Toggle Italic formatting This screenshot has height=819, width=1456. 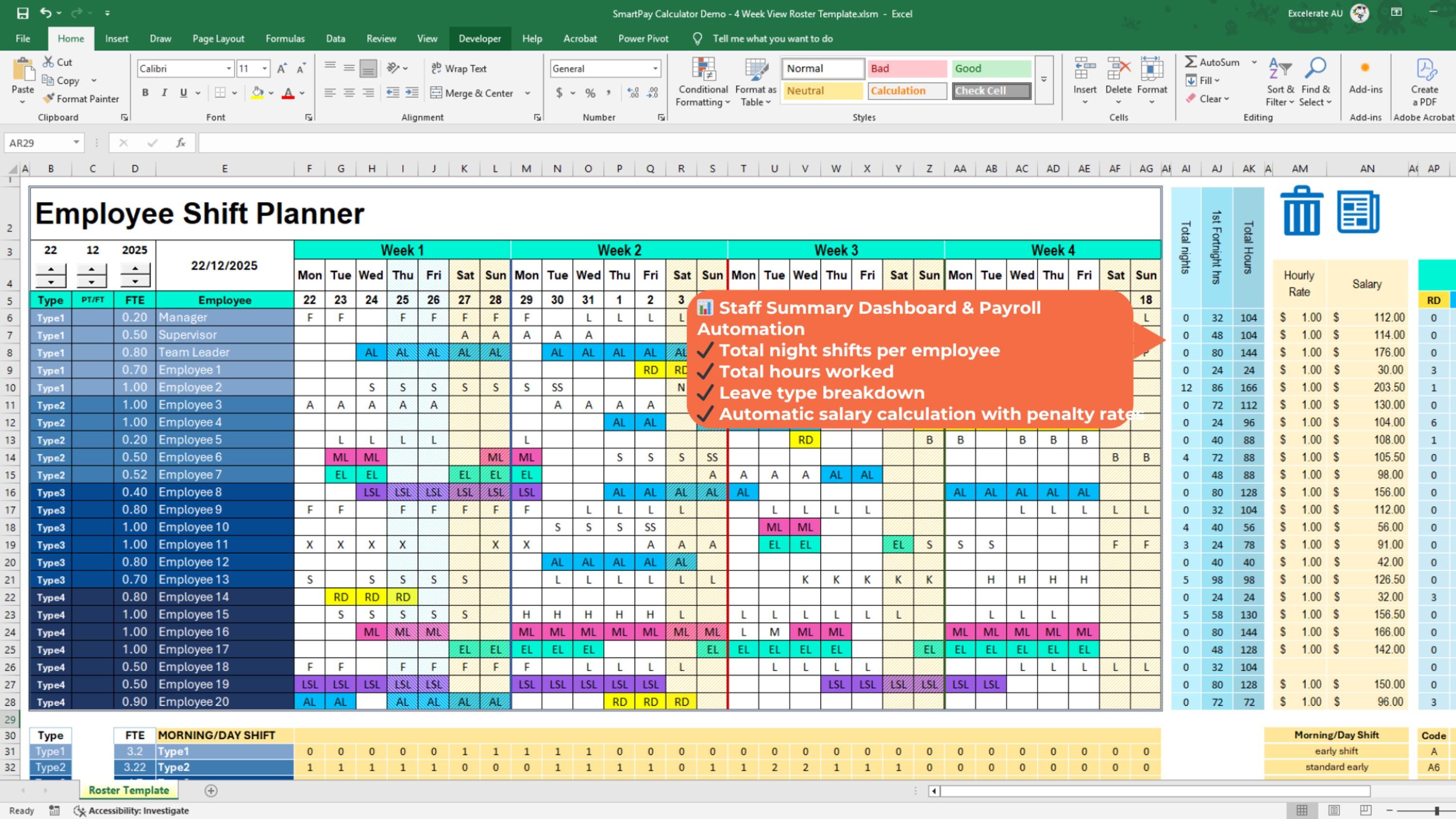(x=164, y=93)
